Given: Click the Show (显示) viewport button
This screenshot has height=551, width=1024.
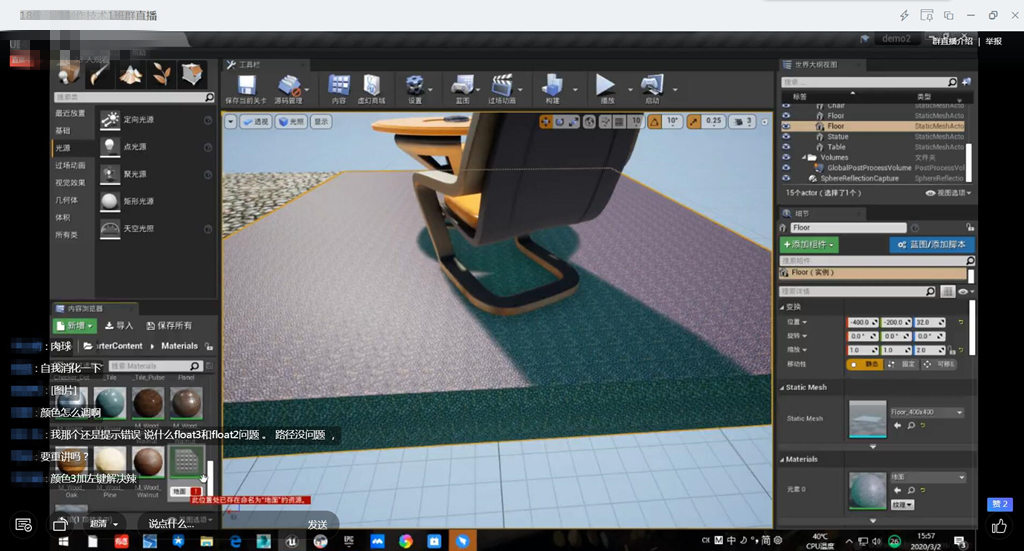Looking at the screenshot, I should point(321,121).
